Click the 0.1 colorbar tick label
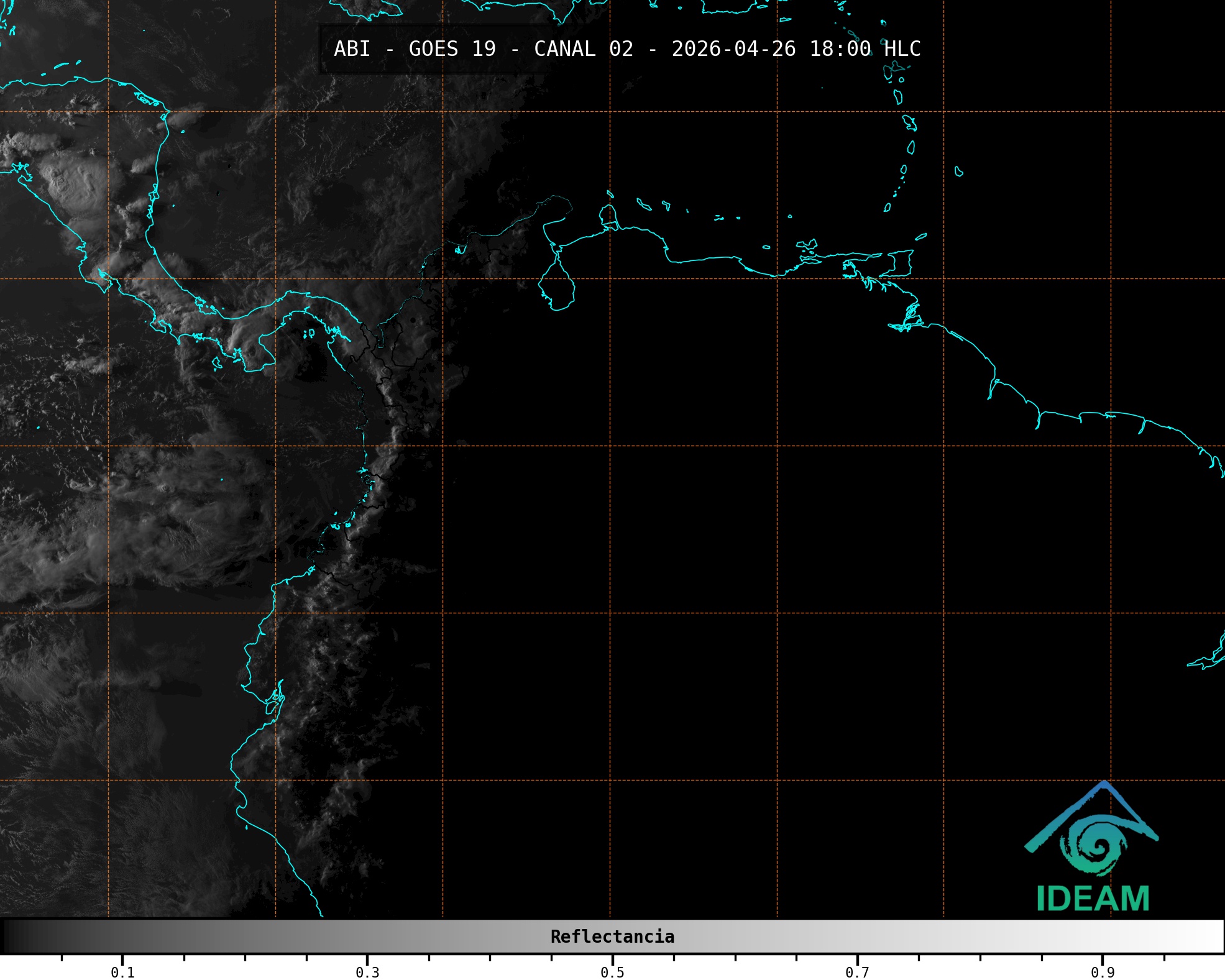 [122, 972]
